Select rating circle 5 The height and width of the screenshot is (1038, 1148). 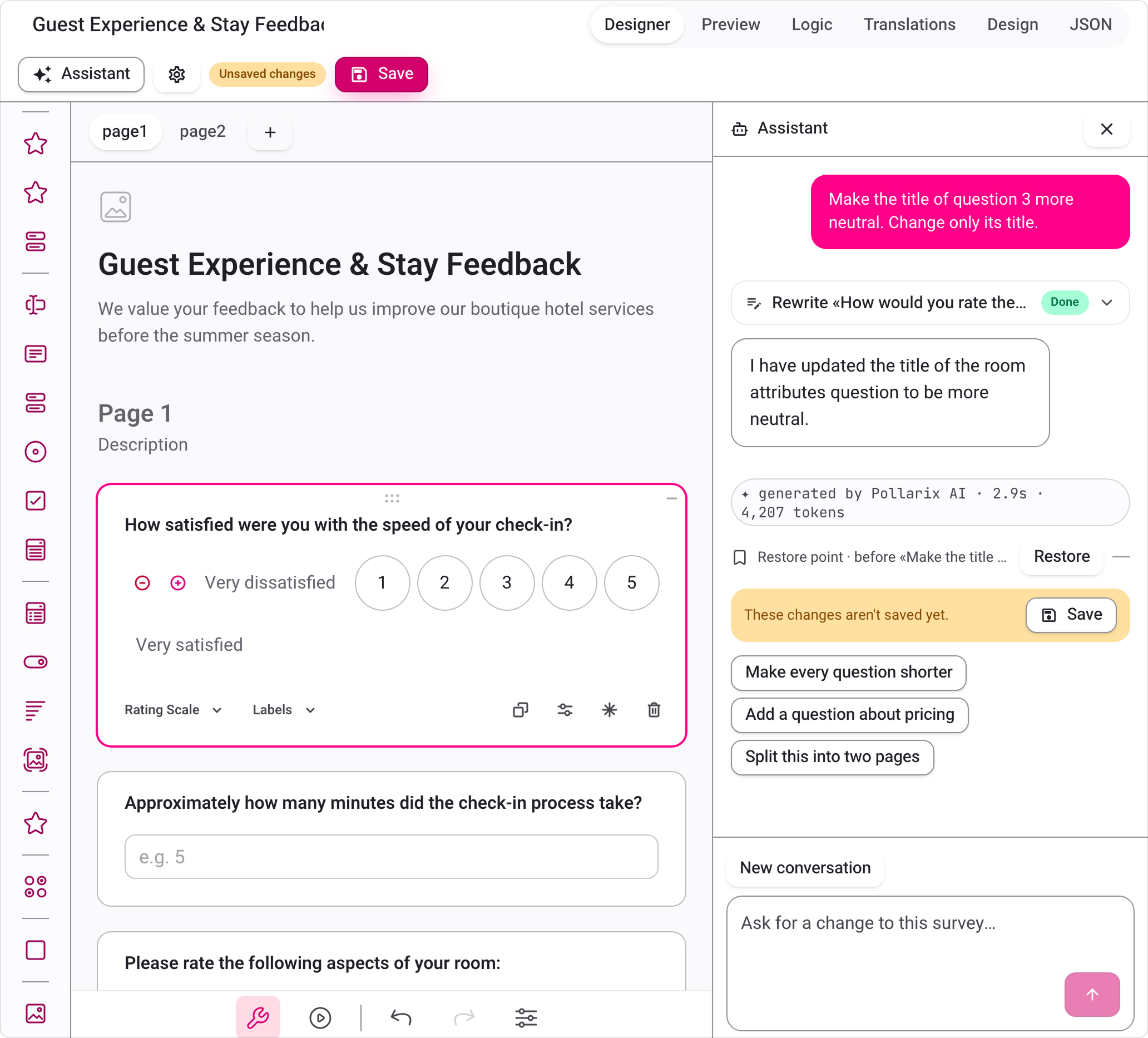coord(631,582)
